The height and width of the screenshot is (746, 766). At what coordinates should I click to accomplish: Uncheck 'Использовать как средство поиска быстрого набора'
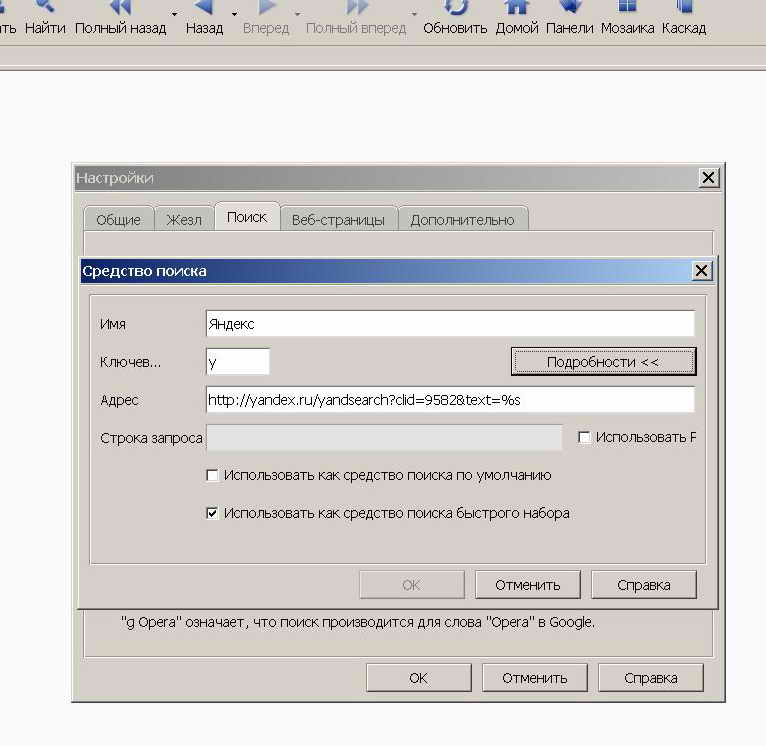click(x=212, y=513)
